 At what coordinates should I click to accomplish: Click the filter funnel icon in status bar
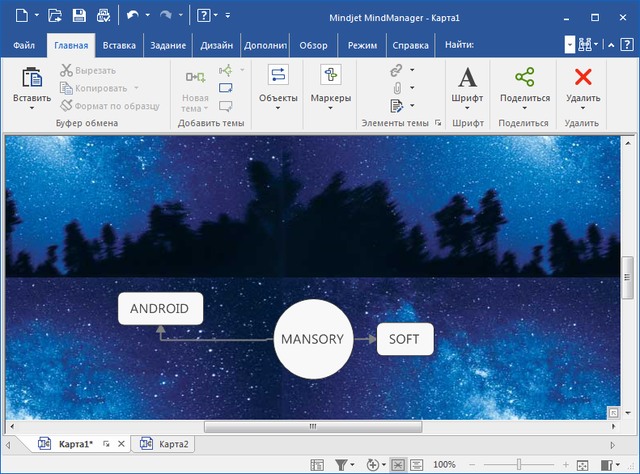(x=342, y=465)
